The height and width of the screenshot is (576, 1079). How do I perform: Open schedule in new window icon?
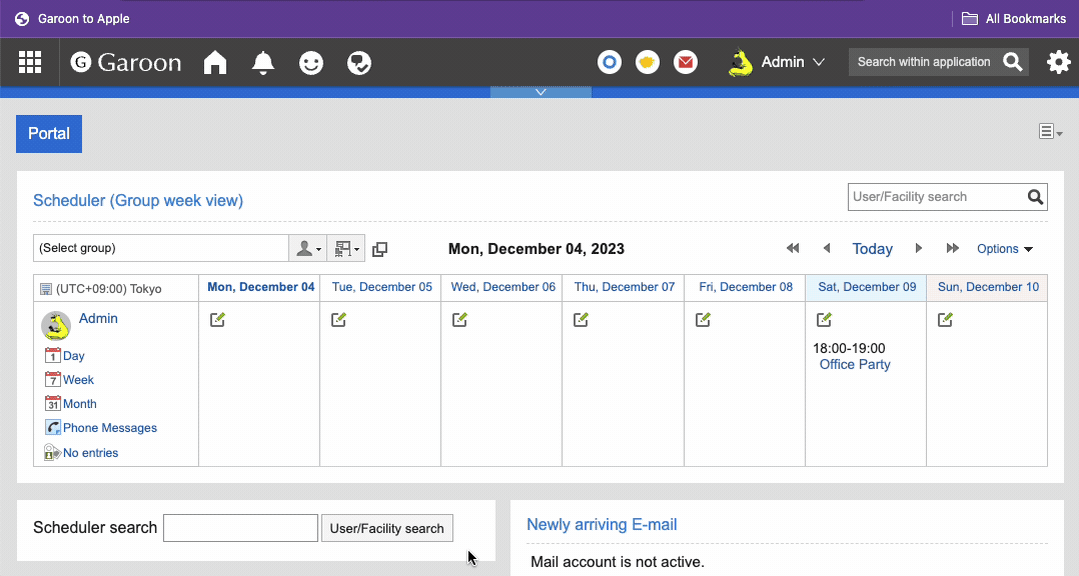tap(380, 249)
